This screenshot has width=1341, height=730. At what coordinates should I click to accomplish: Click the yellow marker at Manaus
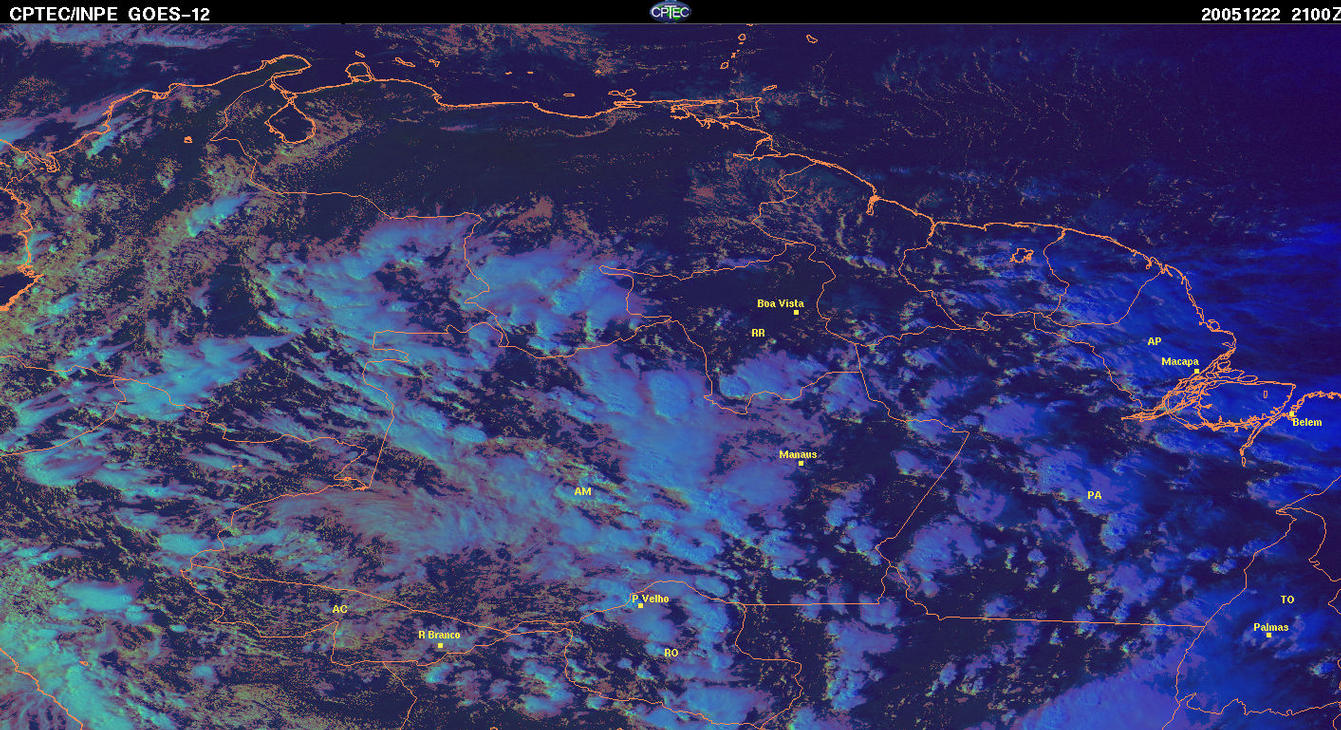pyautogui.click(x=800, y=463)
